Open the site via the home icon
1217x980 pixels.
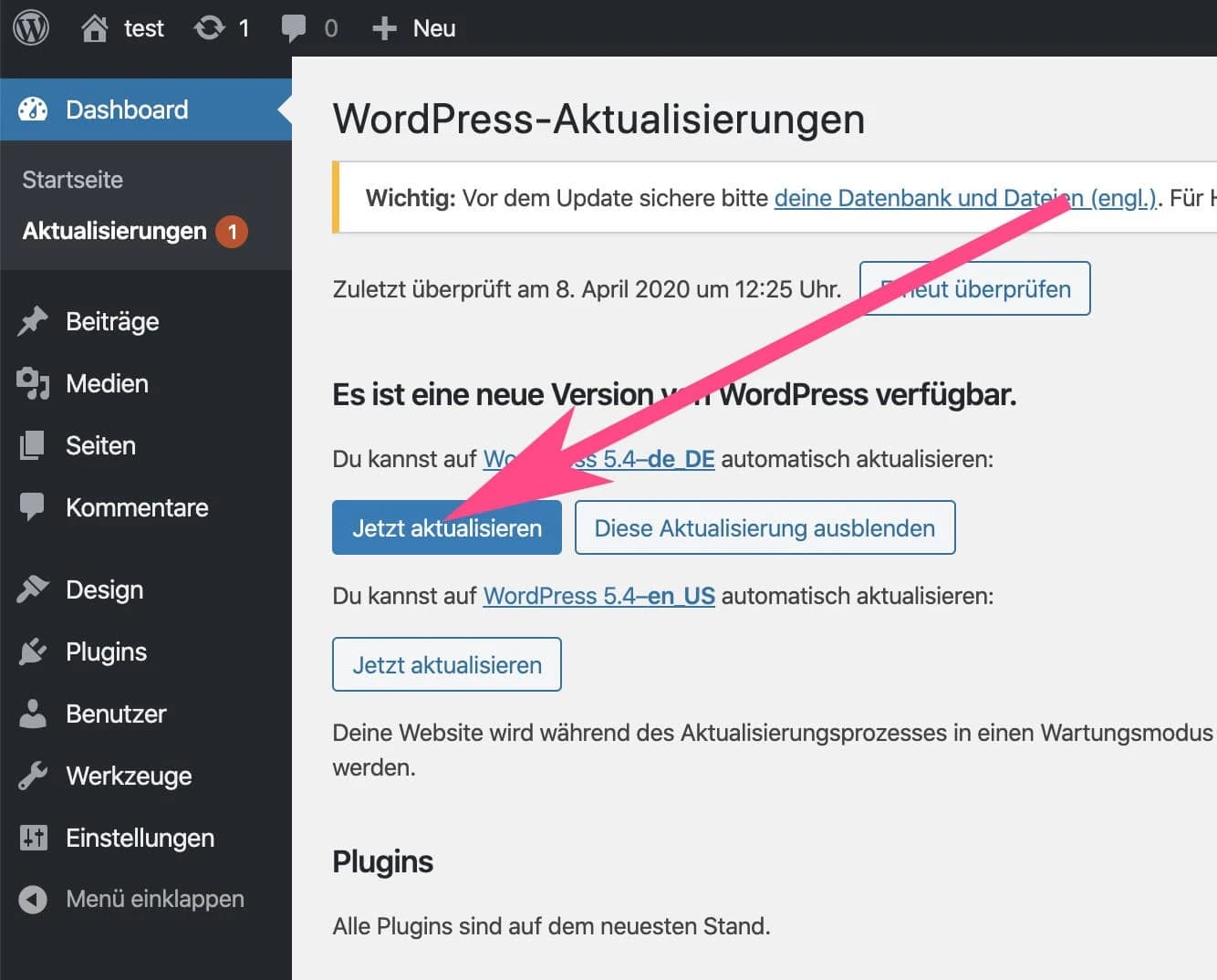(x=96, y=27)
